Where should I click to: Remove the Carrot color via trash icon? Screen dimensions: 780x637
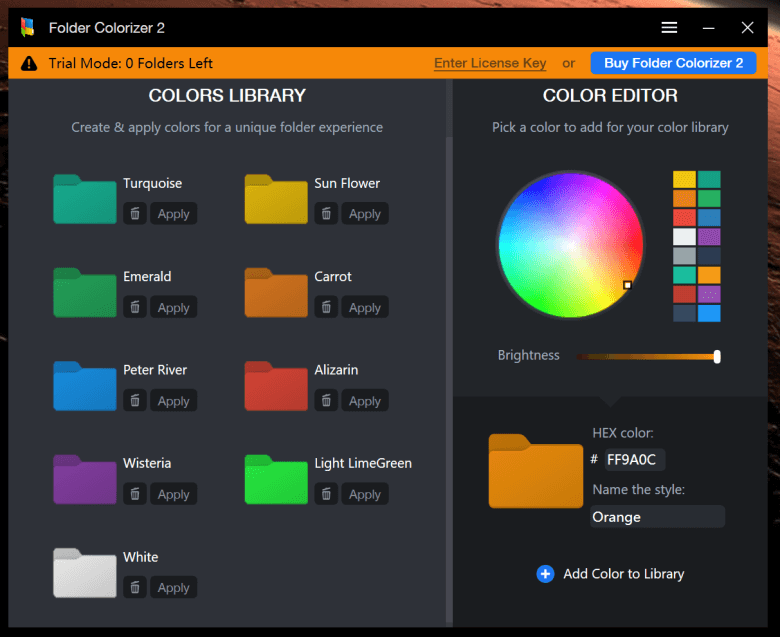coord(326,307)
